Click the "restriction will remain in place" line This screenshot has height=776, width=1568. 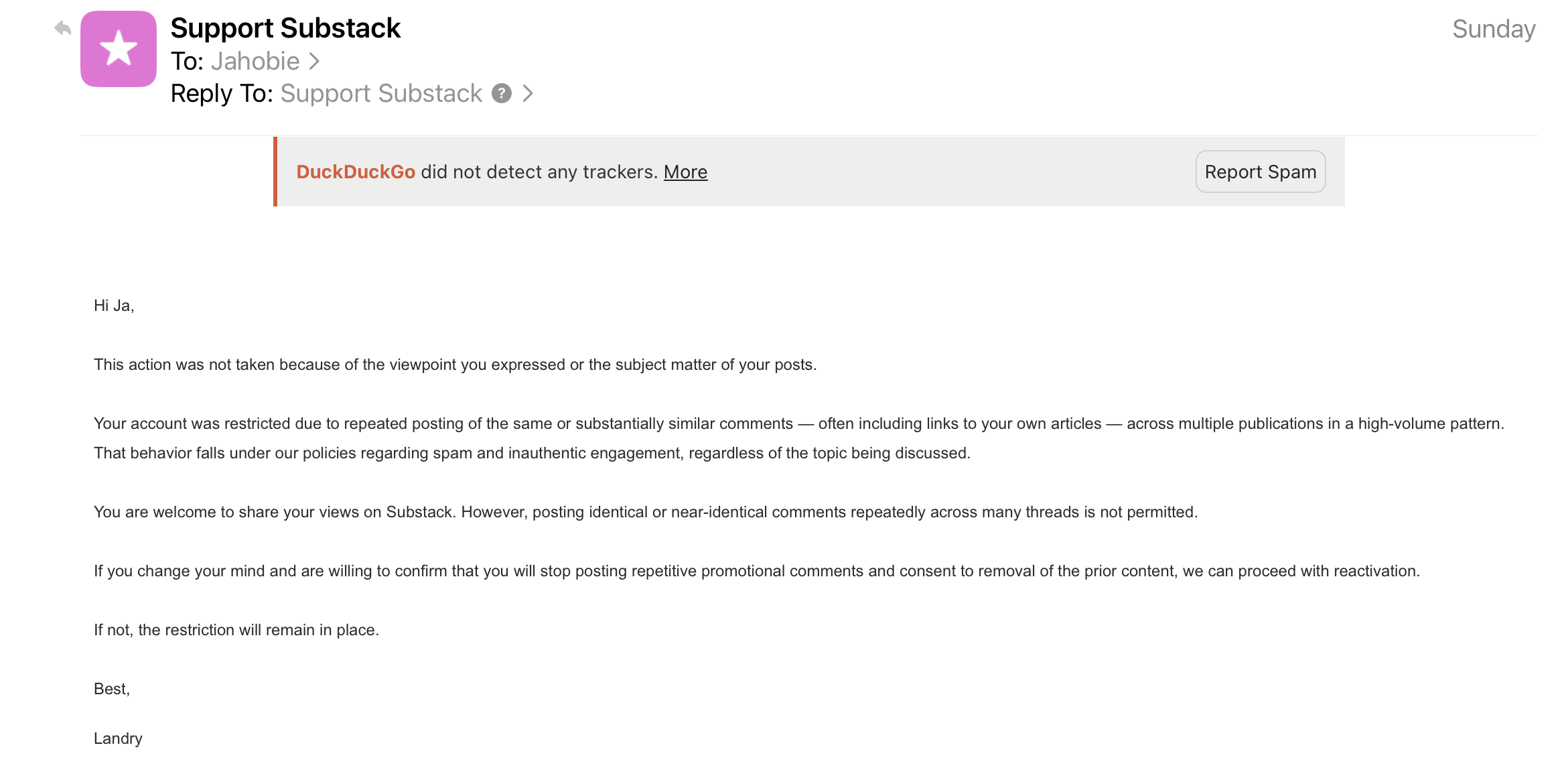236,630
